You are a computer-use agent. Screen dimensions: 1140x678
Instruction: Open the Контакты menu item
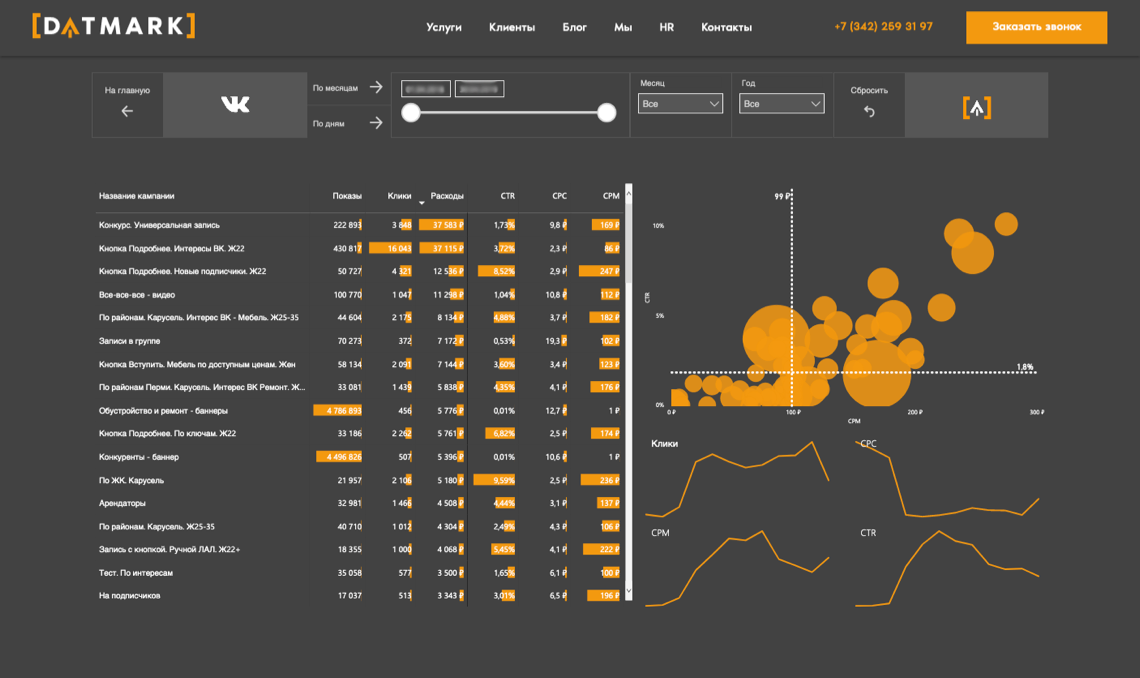pyautogui.click(x=726, y=27)
